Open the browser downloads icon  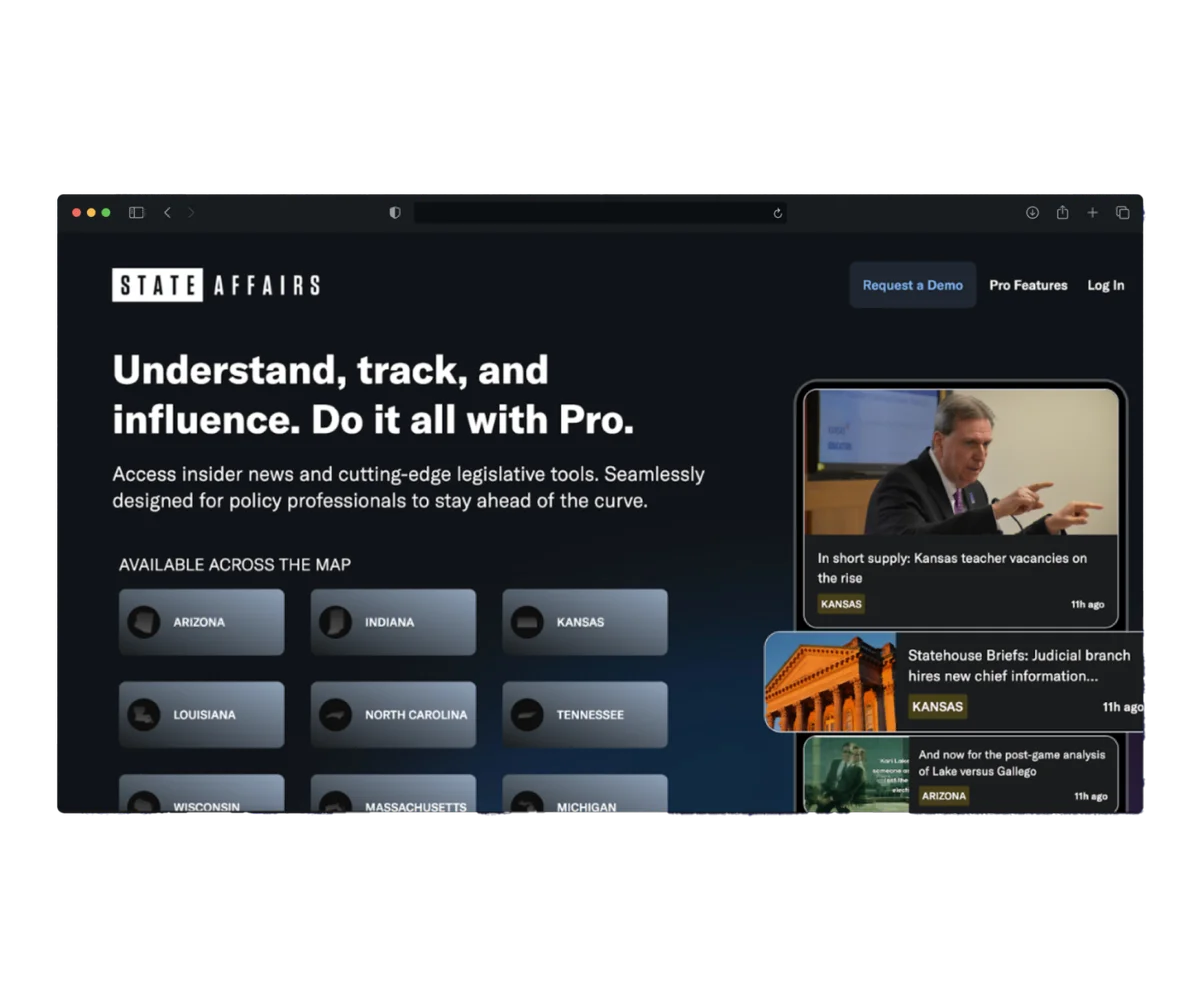click(x=1032, y=213)
